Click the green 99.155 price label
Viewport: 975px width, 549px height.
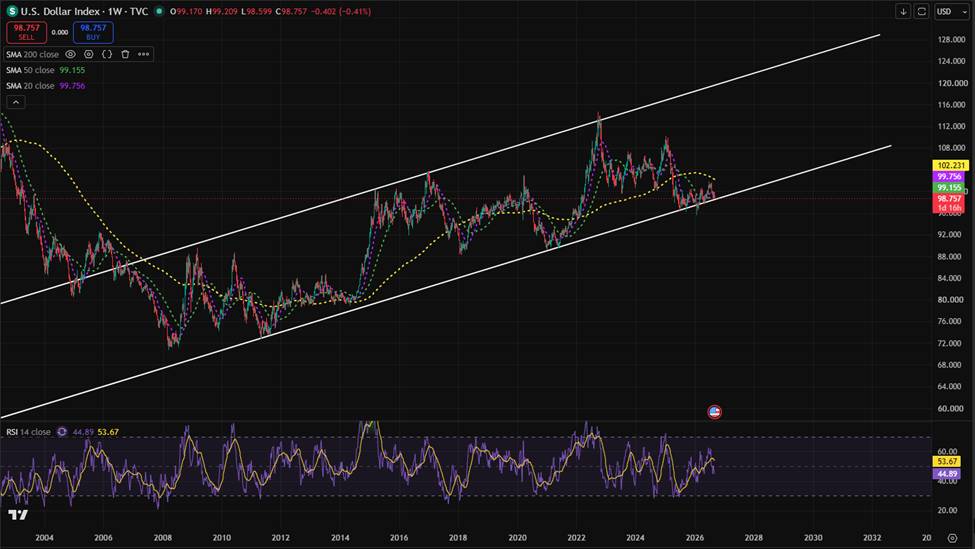950,187
